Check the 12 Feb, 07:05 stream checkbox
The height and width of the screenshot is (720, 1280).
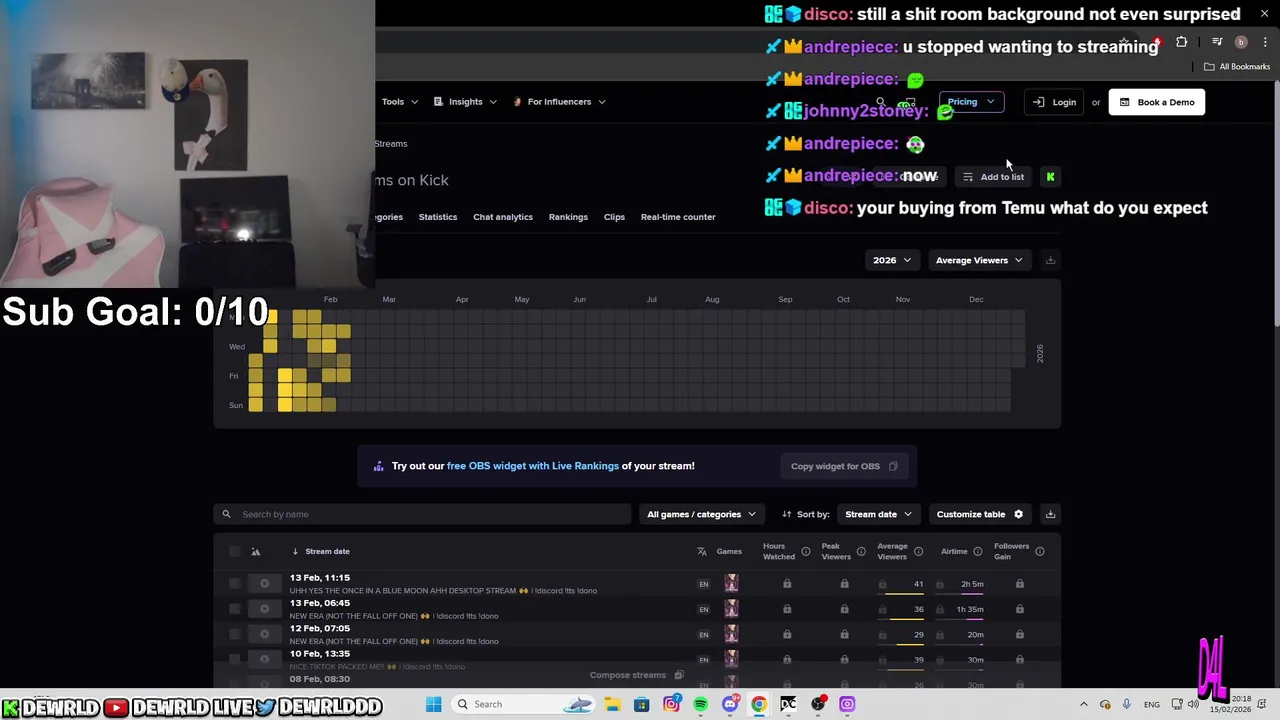pyautogui.click(x=235, y=634)
